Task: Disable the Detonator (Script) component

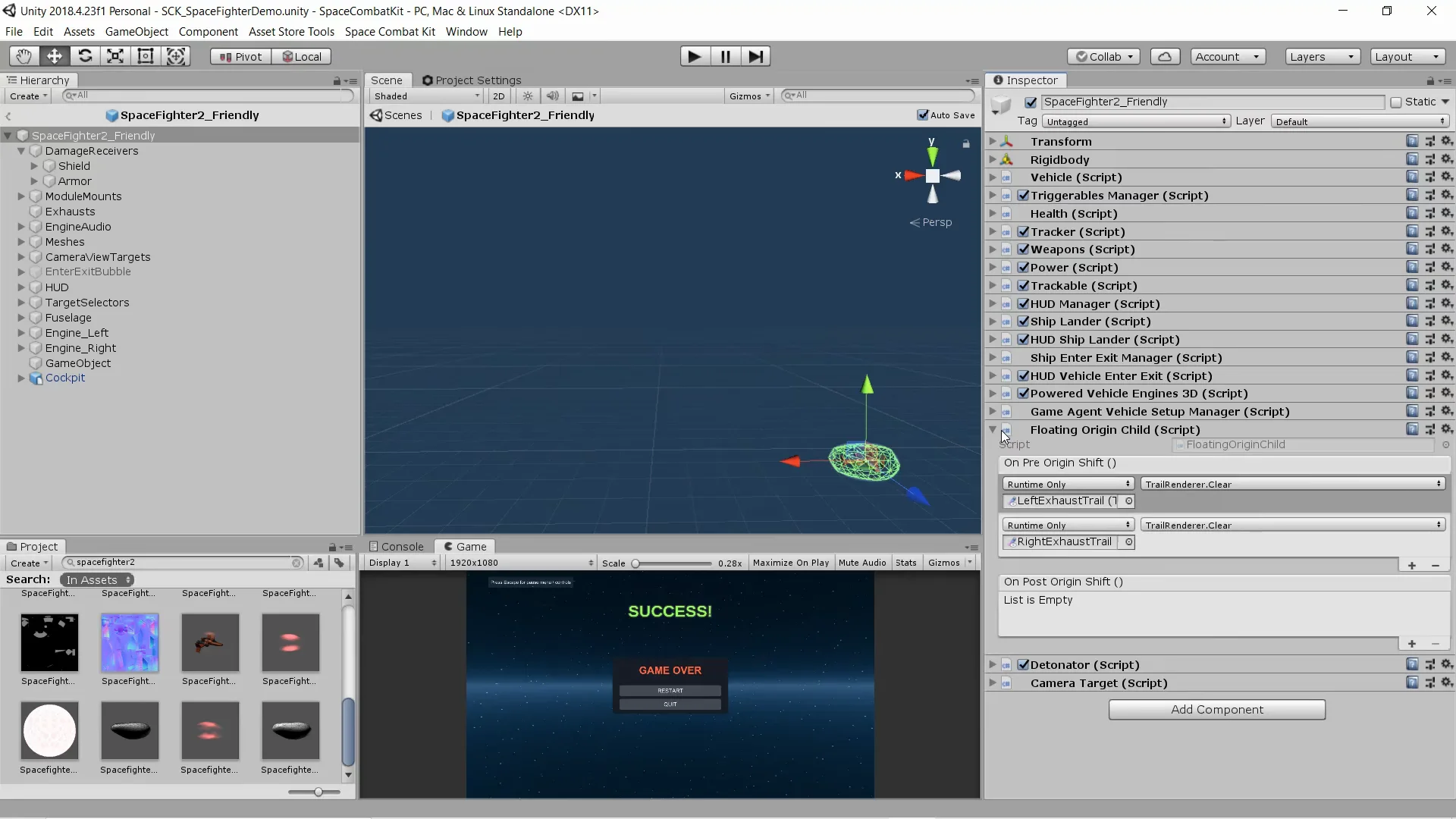Action: [1024, 665]
